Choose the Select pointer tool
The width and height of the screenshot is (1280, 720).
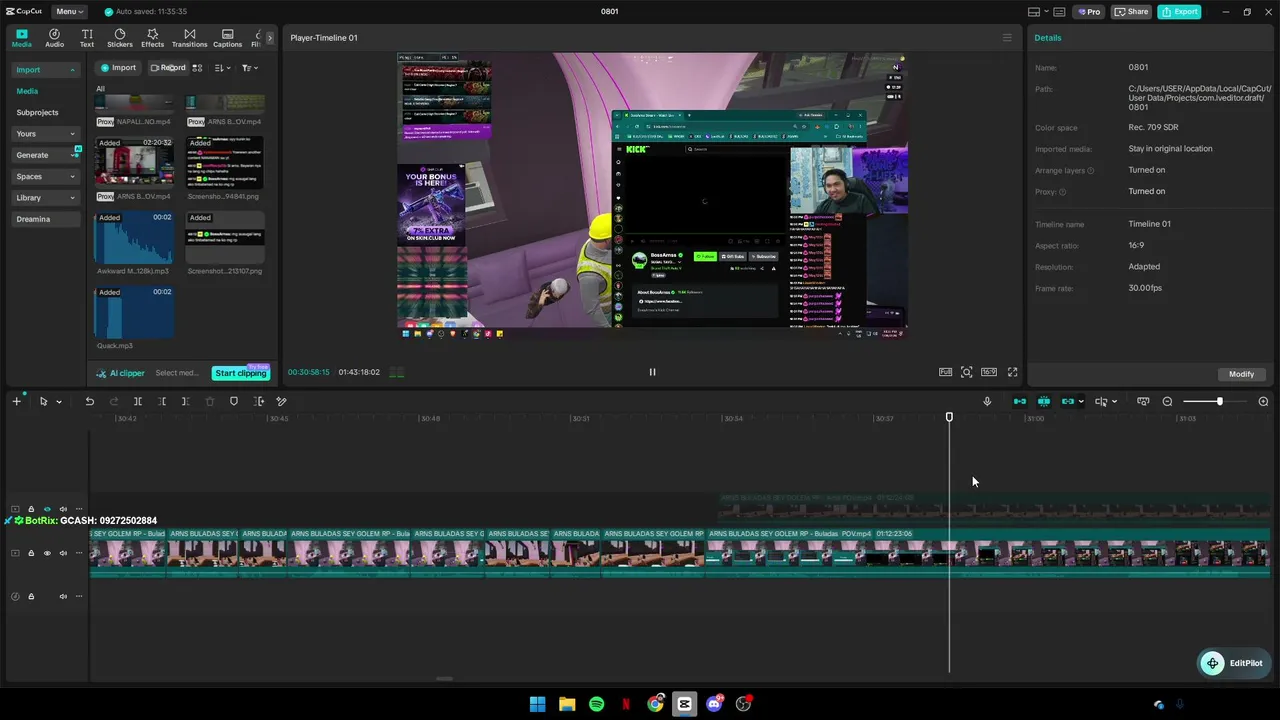click(x=43, y=401)
